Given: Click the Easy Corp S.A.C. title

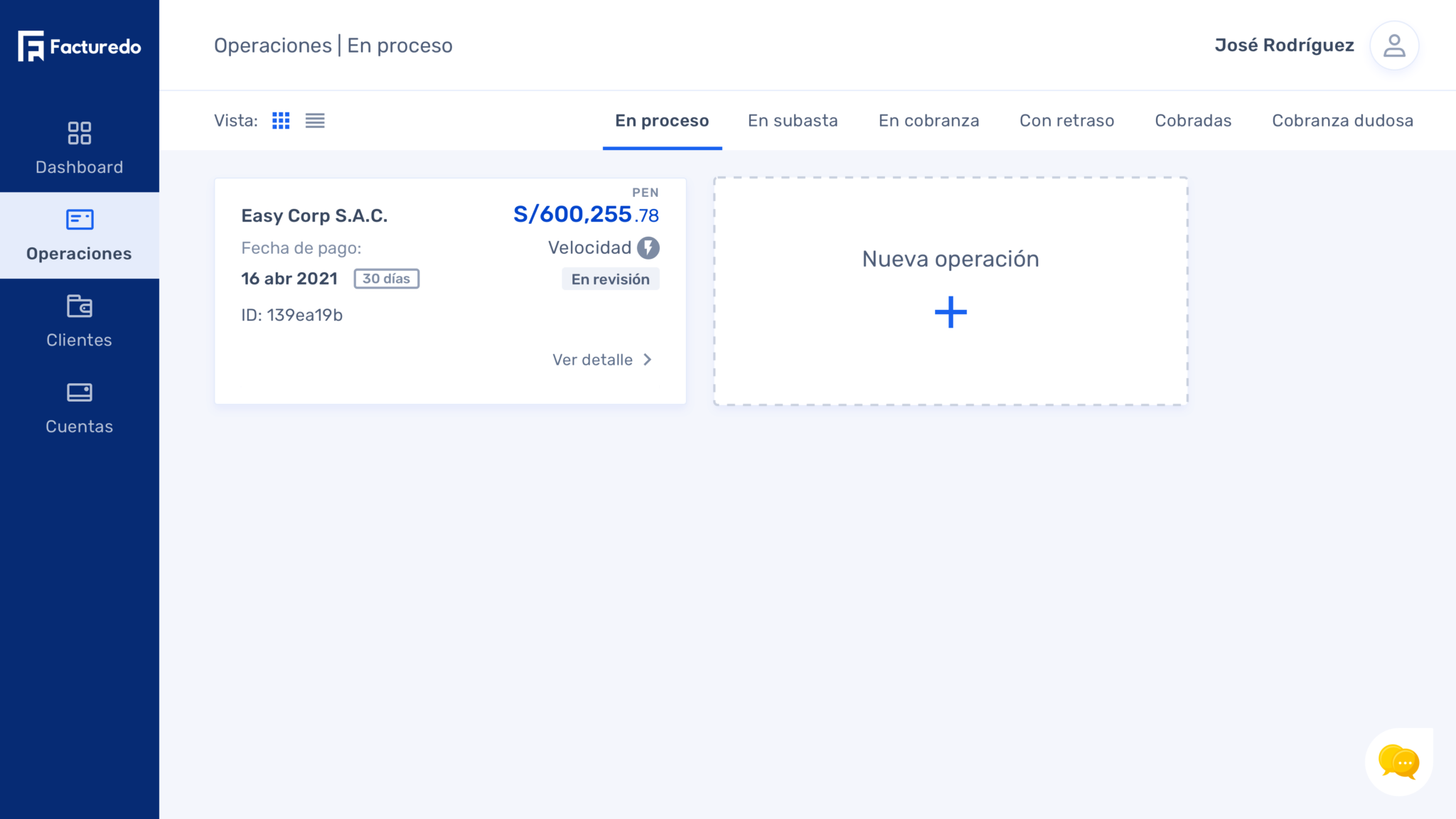Looking at the screenshot, I should point(314,216).
